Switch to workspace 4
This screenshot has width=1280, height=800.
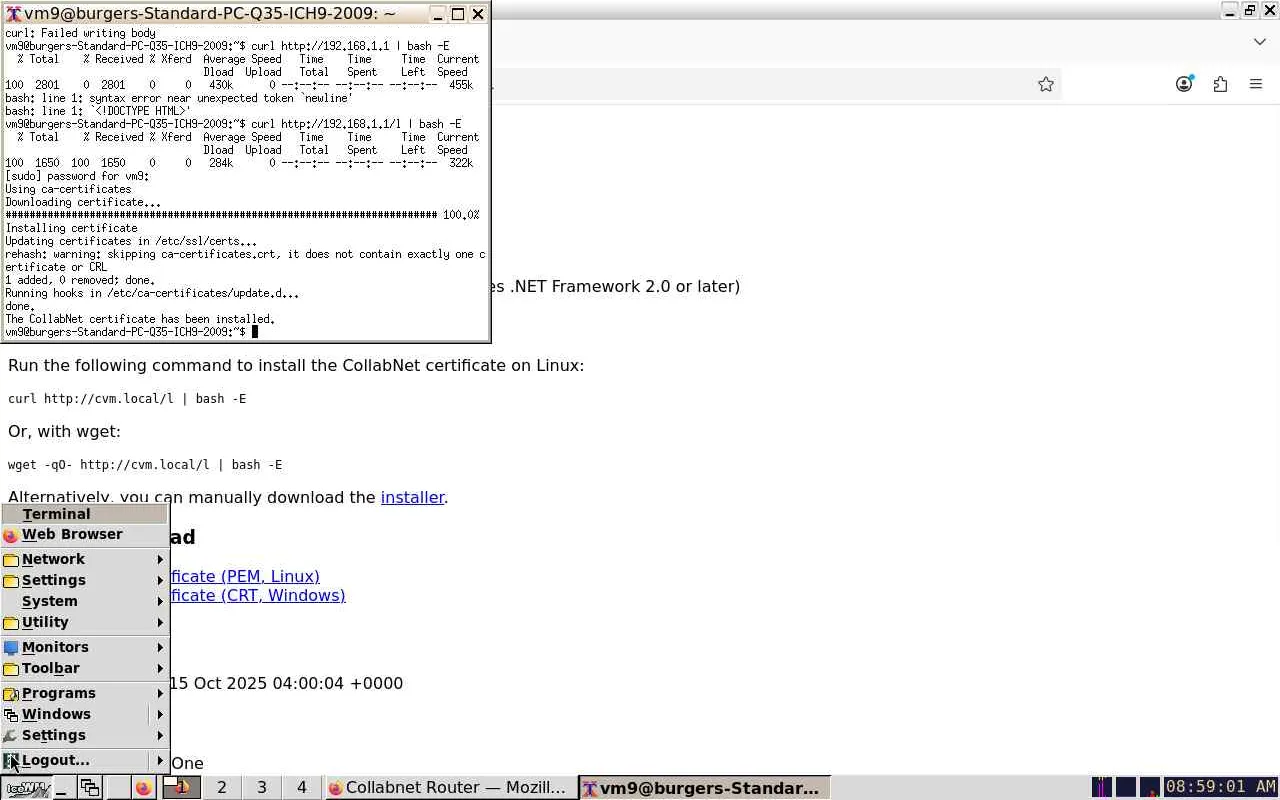pos(302,788)
